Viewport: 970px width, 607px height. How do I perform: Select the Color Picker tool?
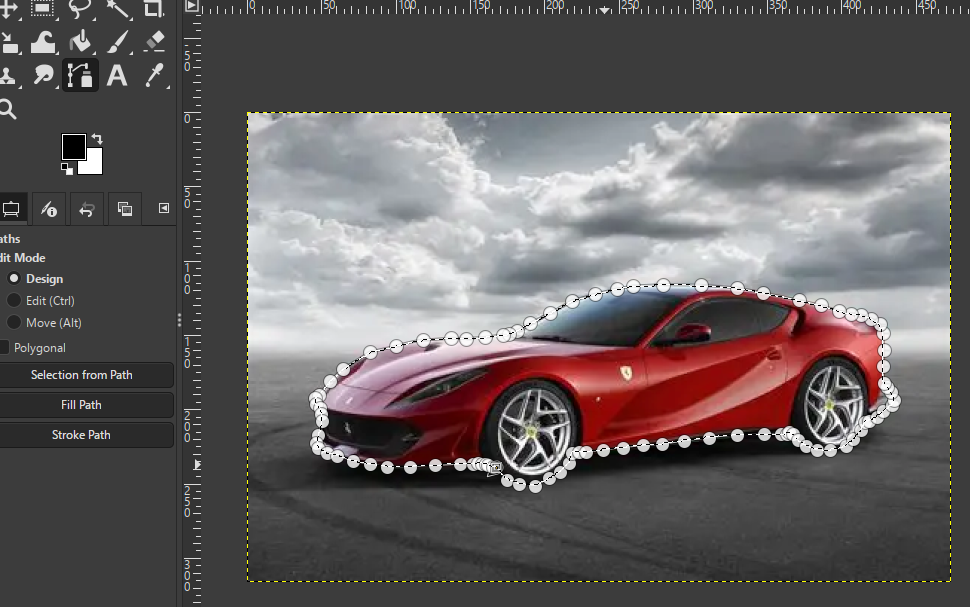pyautogui.click(x=152, y=76)
